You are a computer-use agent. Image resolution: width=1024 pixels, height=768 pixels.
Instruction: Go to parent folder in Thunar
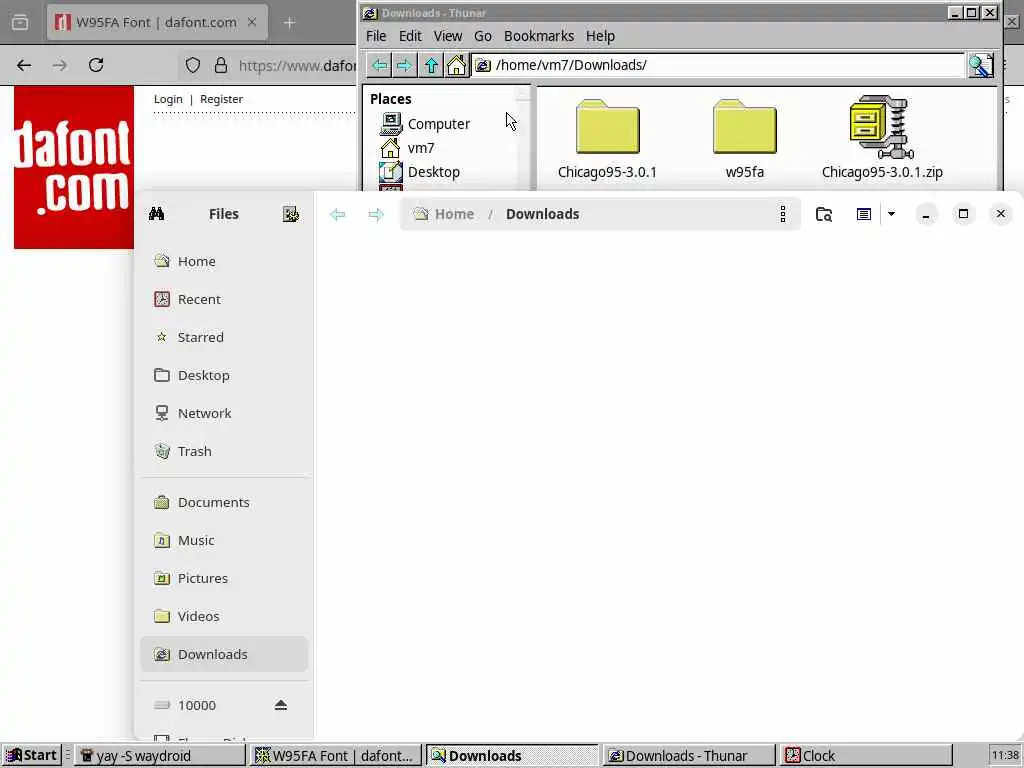click(x=430, y=65)
